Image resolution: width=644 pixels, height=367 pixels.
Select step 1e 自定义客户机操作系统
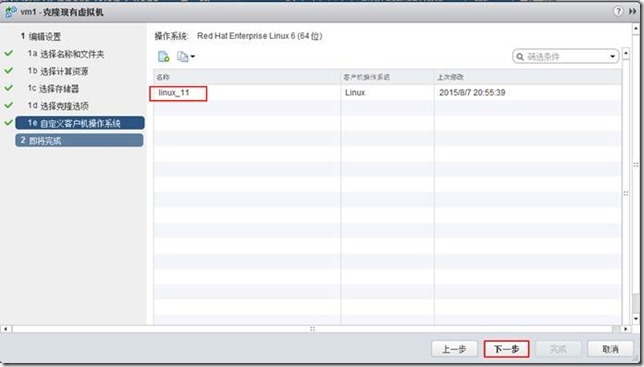click(80, 123)
